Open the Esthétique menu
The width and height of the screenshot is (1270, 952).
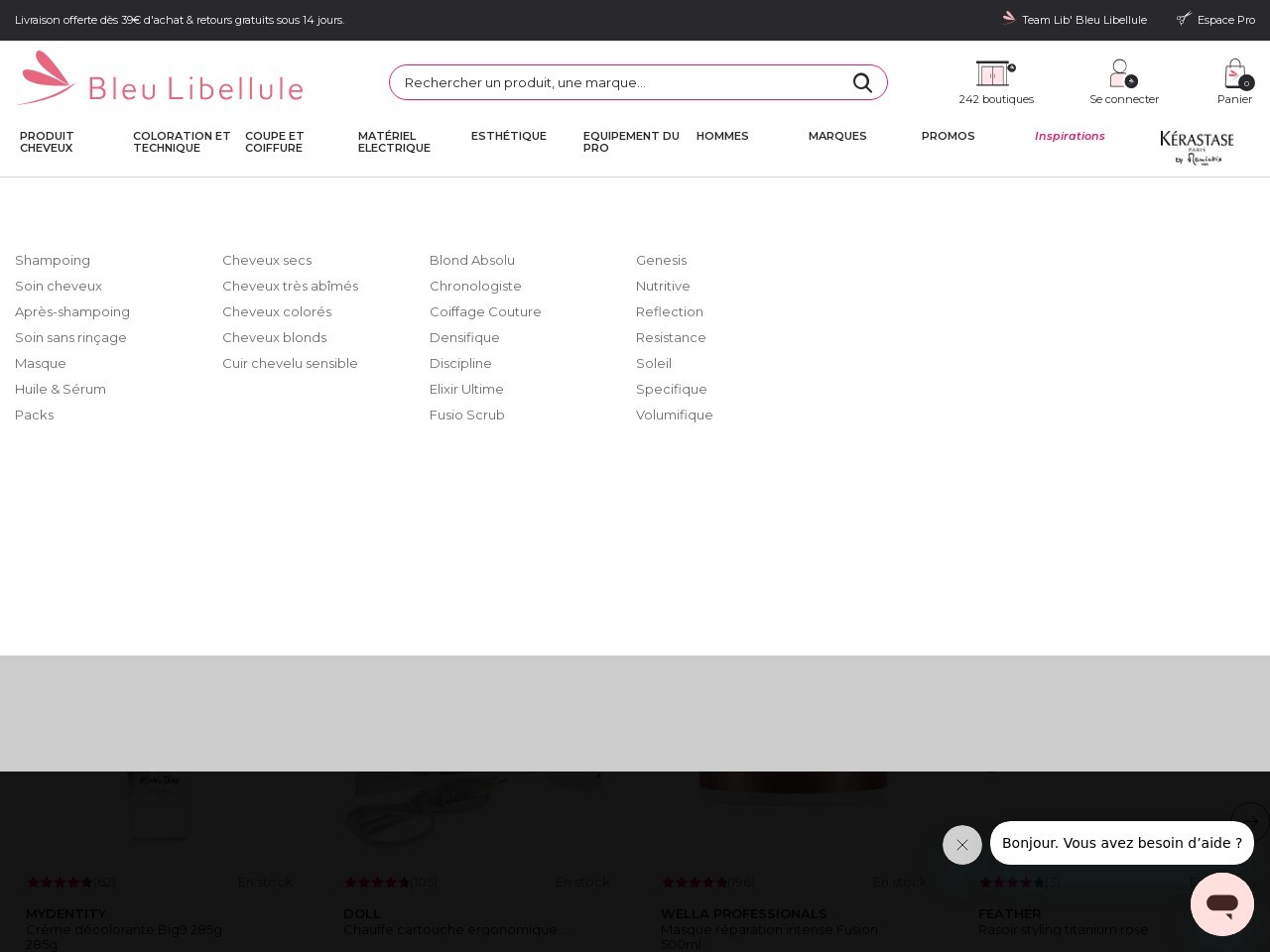(x=509, y=136)
